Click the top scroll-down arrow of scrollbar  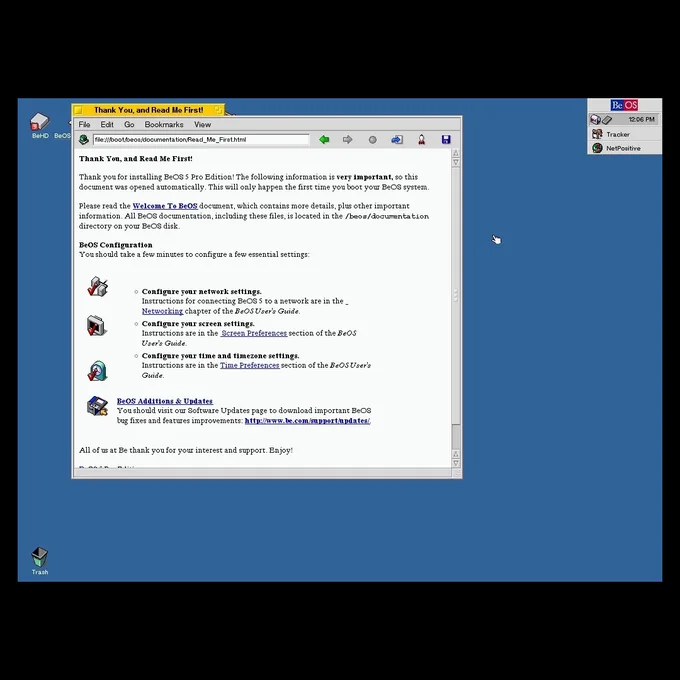pyautogui.click(x=456, y=162)
